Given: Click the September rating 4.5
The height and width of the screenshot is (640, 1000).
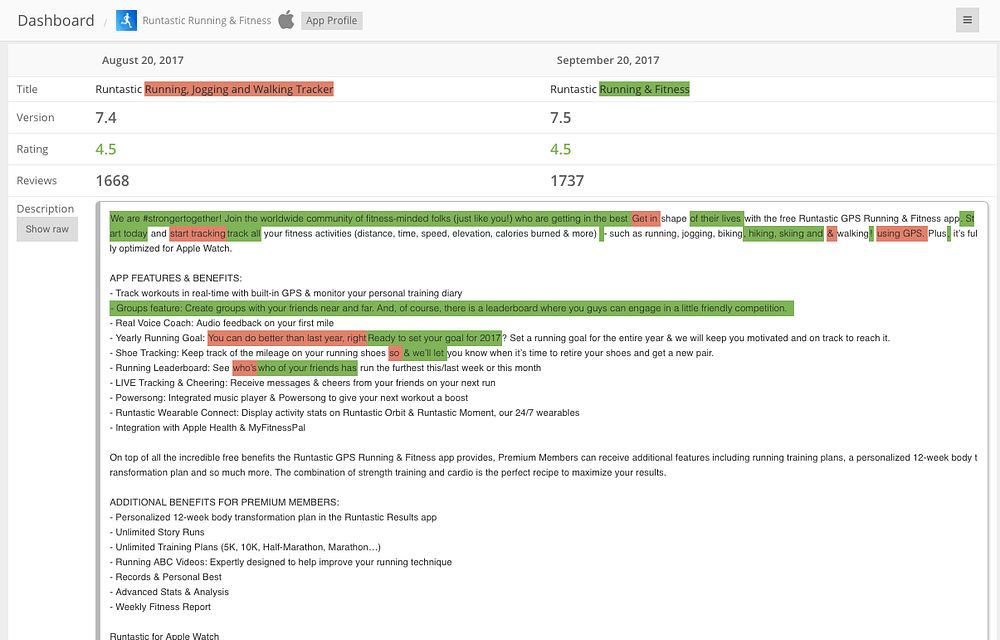Looking at the screenshot, I should [x=561, y=149].
